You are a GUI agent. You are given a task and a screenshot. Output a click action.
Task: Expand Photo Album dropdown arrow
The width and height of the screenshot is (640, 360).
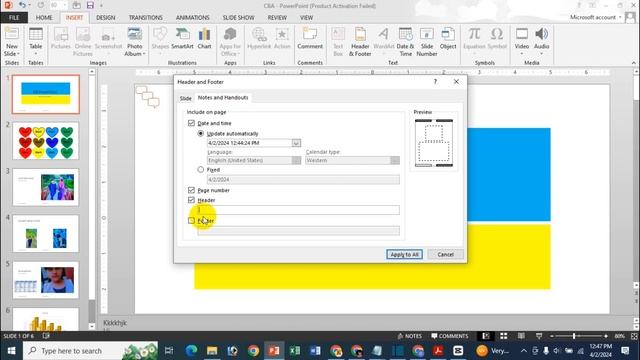click(144, 54)
